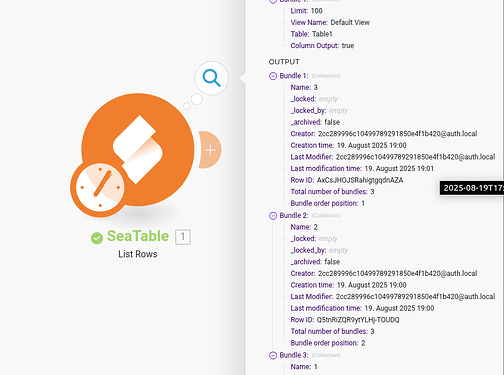Add another module with plus handle
Image resolution: width=504 pixels, height=375 pixels.
point(210,150)
